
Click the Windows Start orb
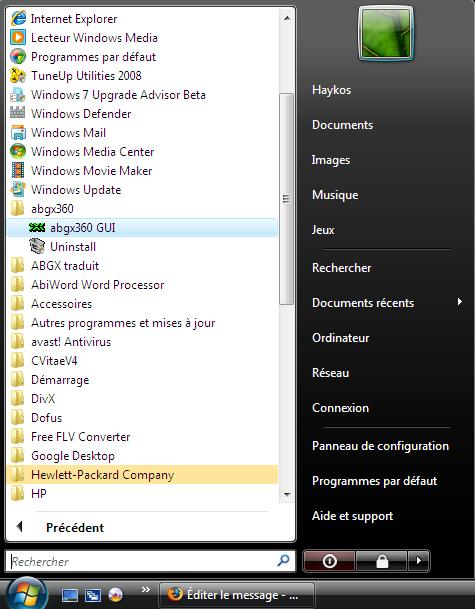coord(27,594)
